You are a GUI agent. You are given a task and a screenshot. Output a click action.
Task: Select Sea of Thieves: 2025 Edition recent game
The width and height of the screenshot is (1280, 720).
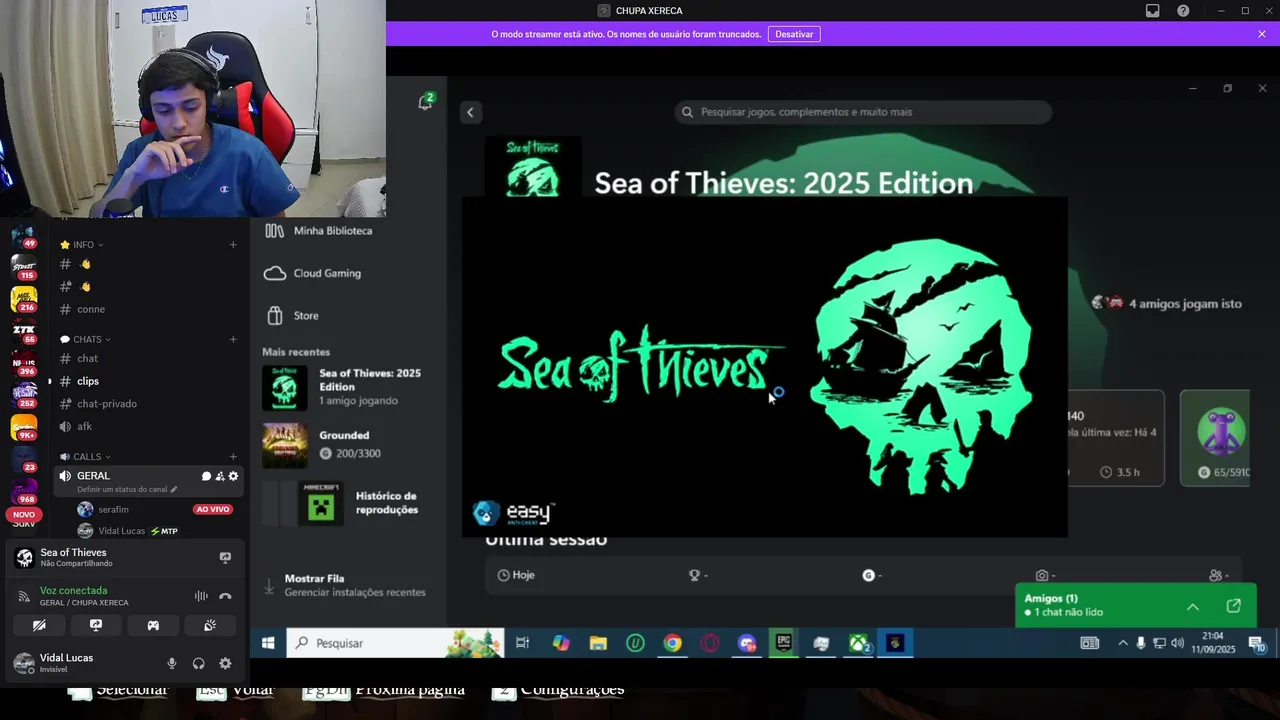click(x=343, y=387)
